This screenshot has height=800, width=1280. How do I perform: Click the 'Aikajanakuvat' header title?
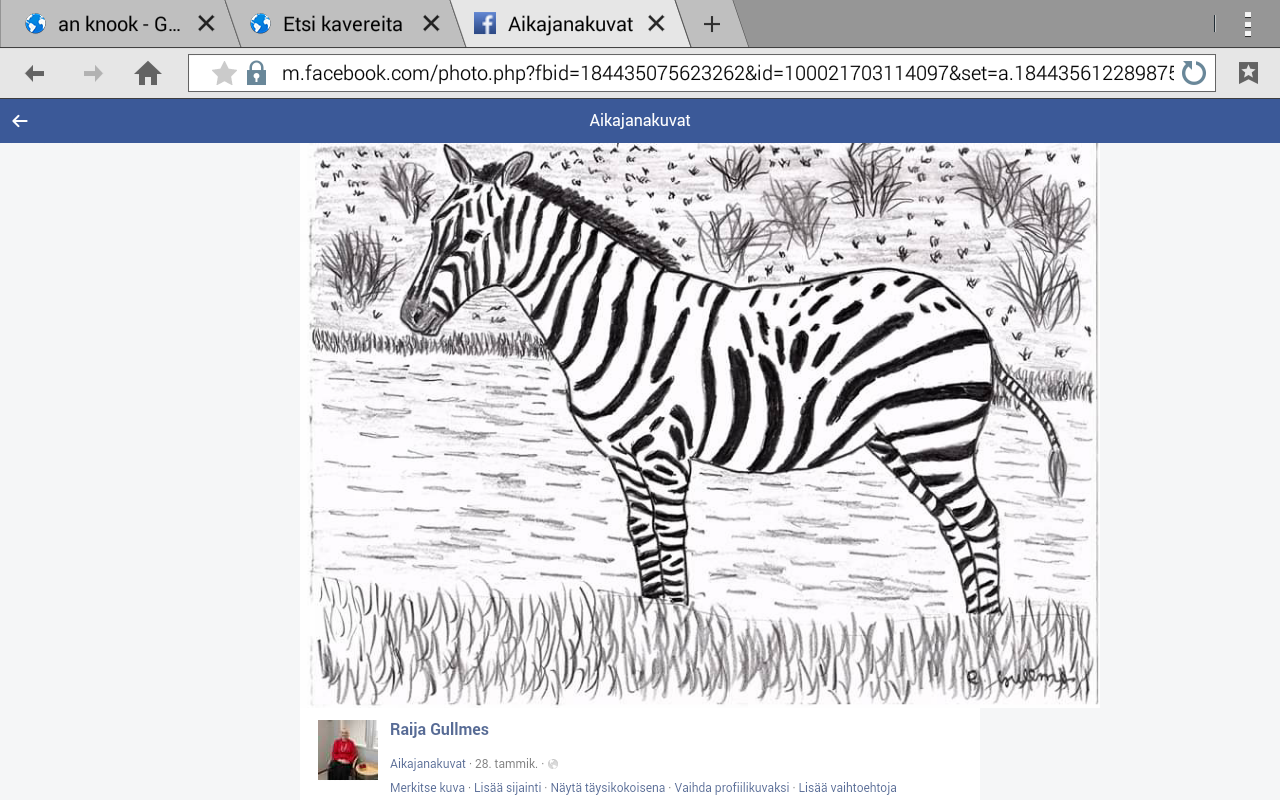[640, 121]
